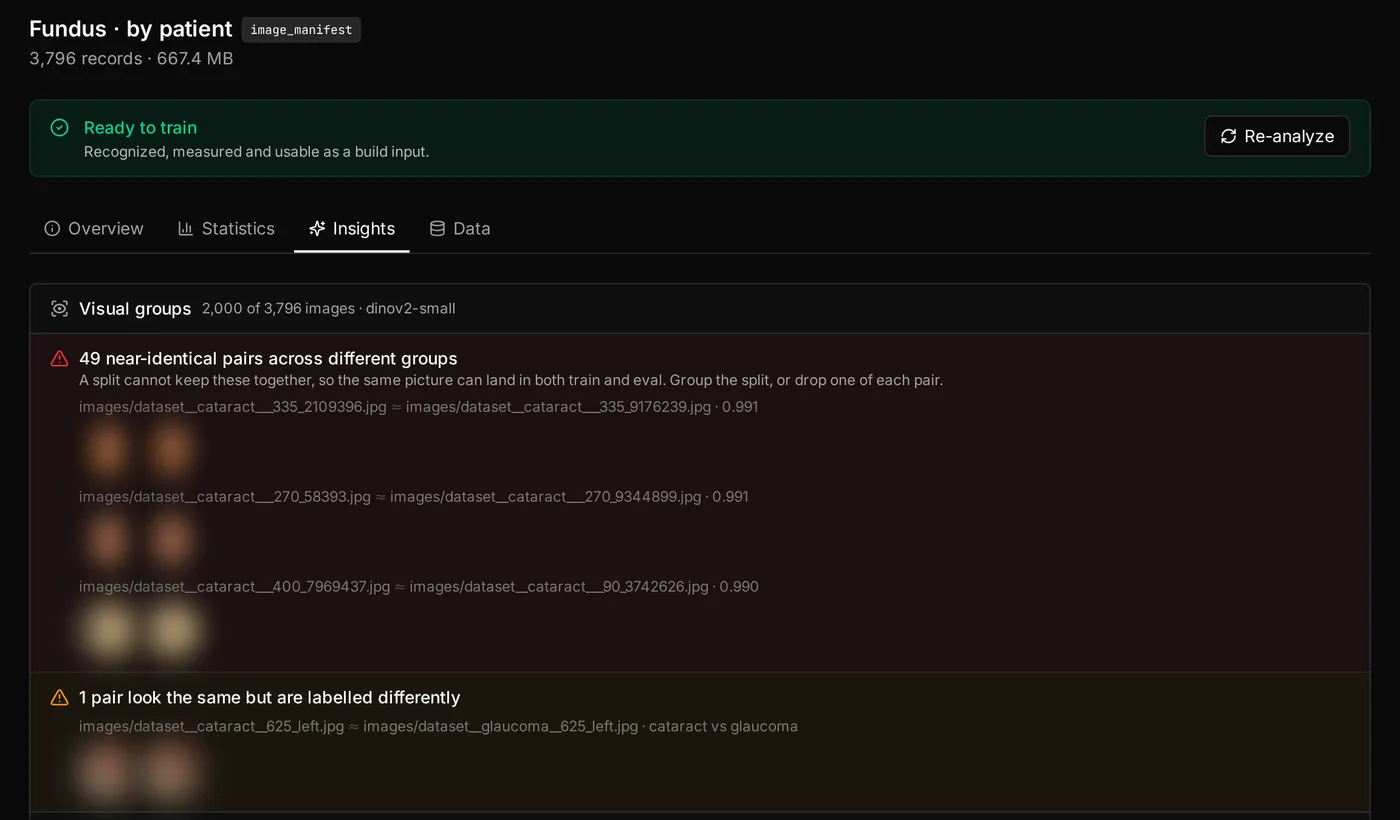Click the green Ready to train checkmark icon
This screenshot has height=820, width=1400.
pos(60,128)
